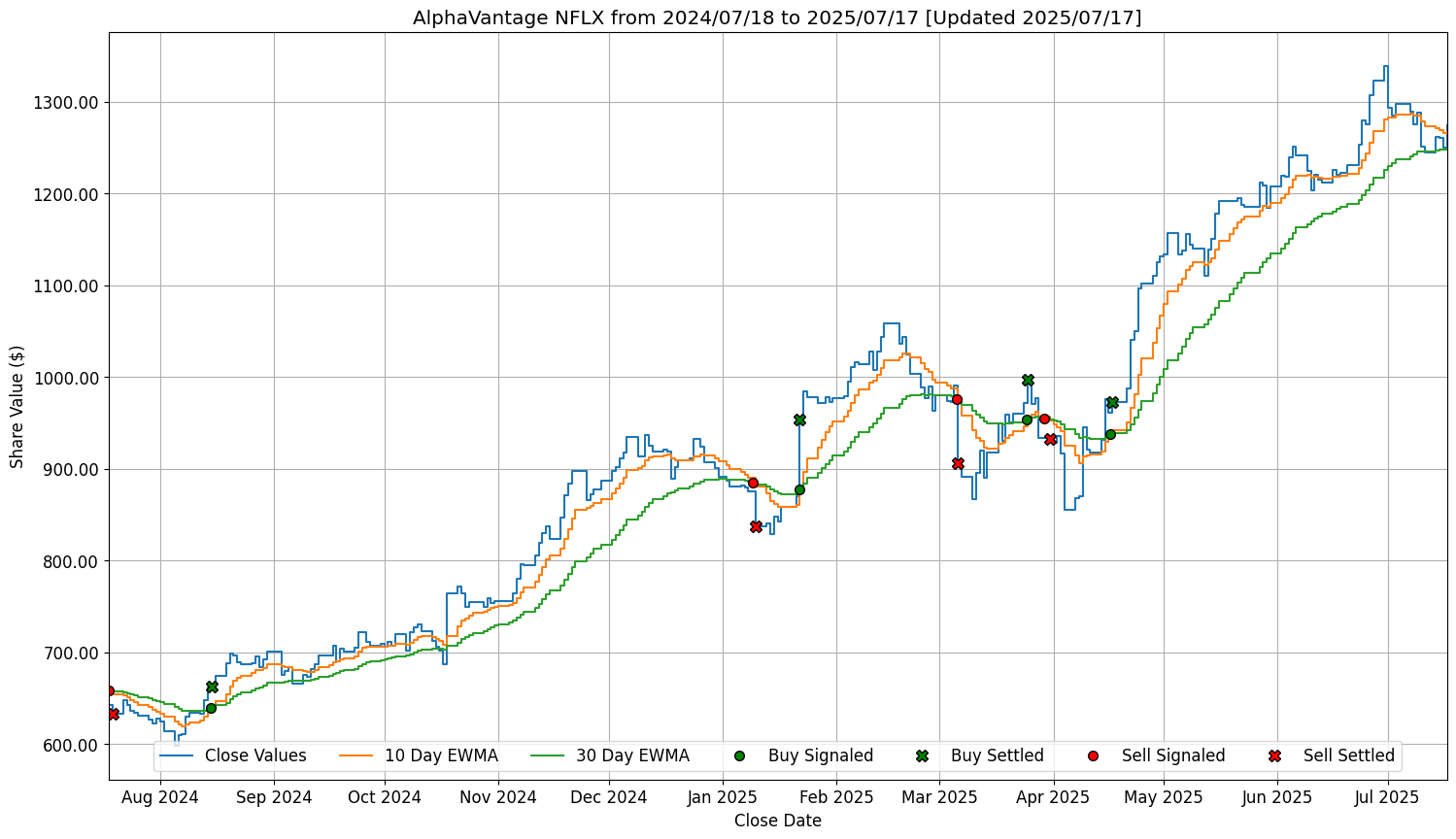
Task: Click the 1000.00 y-axis tick label
Action: pyautogui.click(x=65, y=378)
